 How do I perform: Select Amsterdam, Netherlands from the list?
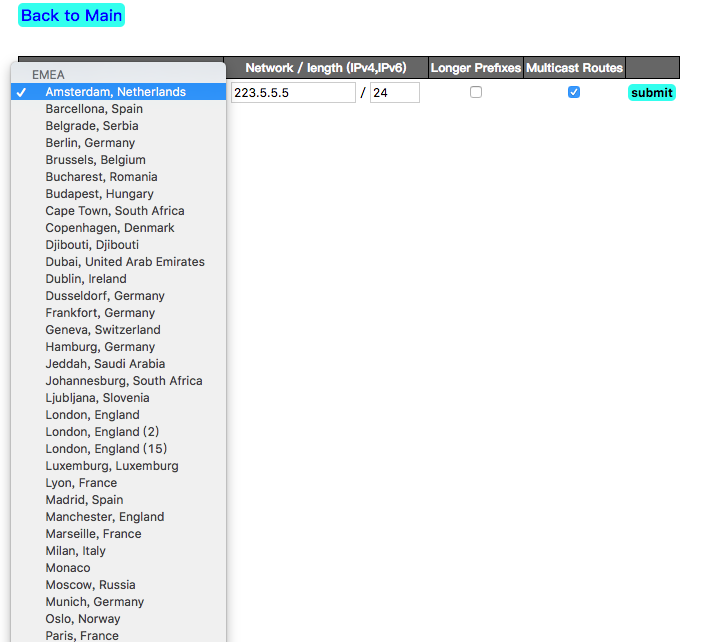(x=115, y=92)
